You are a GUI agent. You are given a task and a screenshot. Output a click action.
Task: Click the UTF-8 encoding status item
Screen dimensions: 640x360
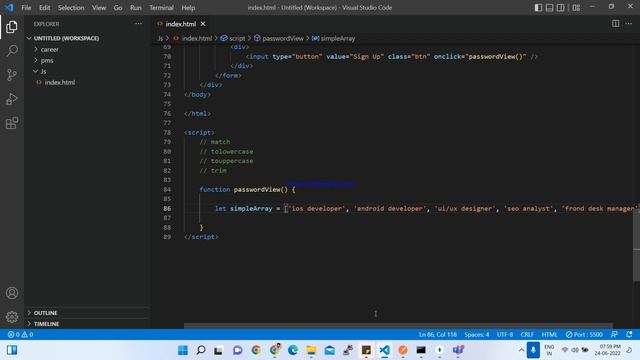[x=505, y=334]
